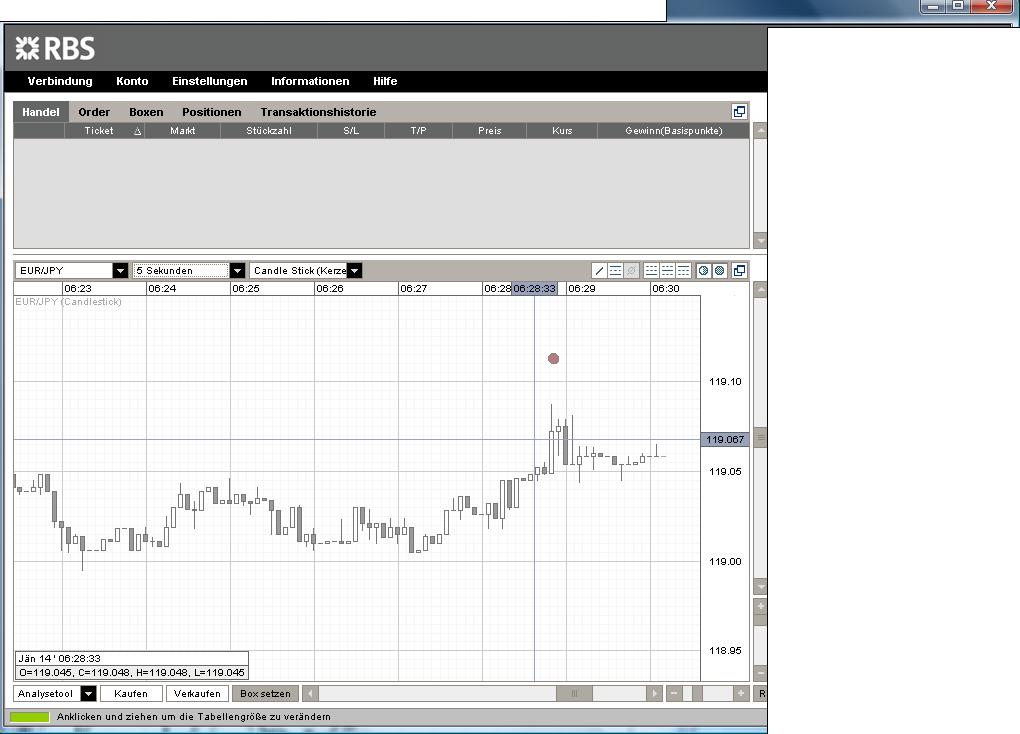This screenshot has height=734, width=1020.
Task: Click the 119.10 price axis label
Action: 725,382
